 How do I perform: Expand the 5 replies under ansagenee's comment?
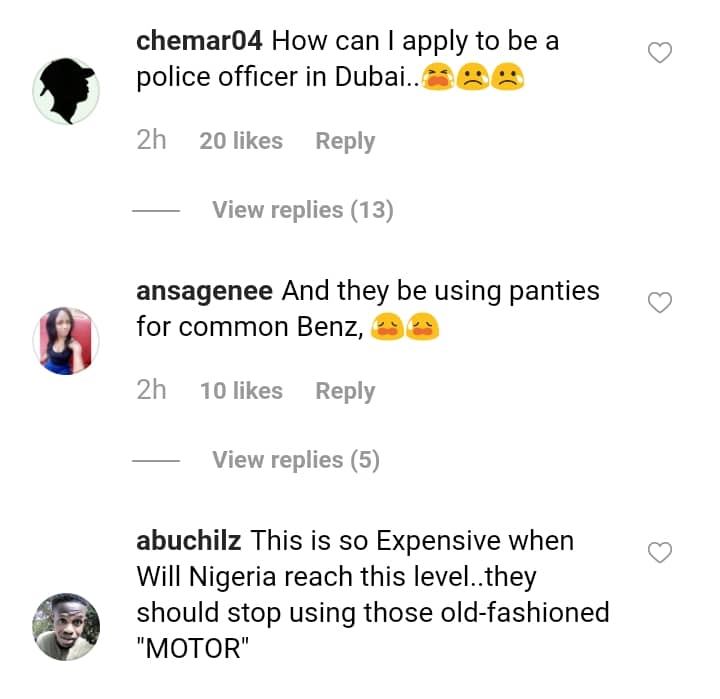295,460
